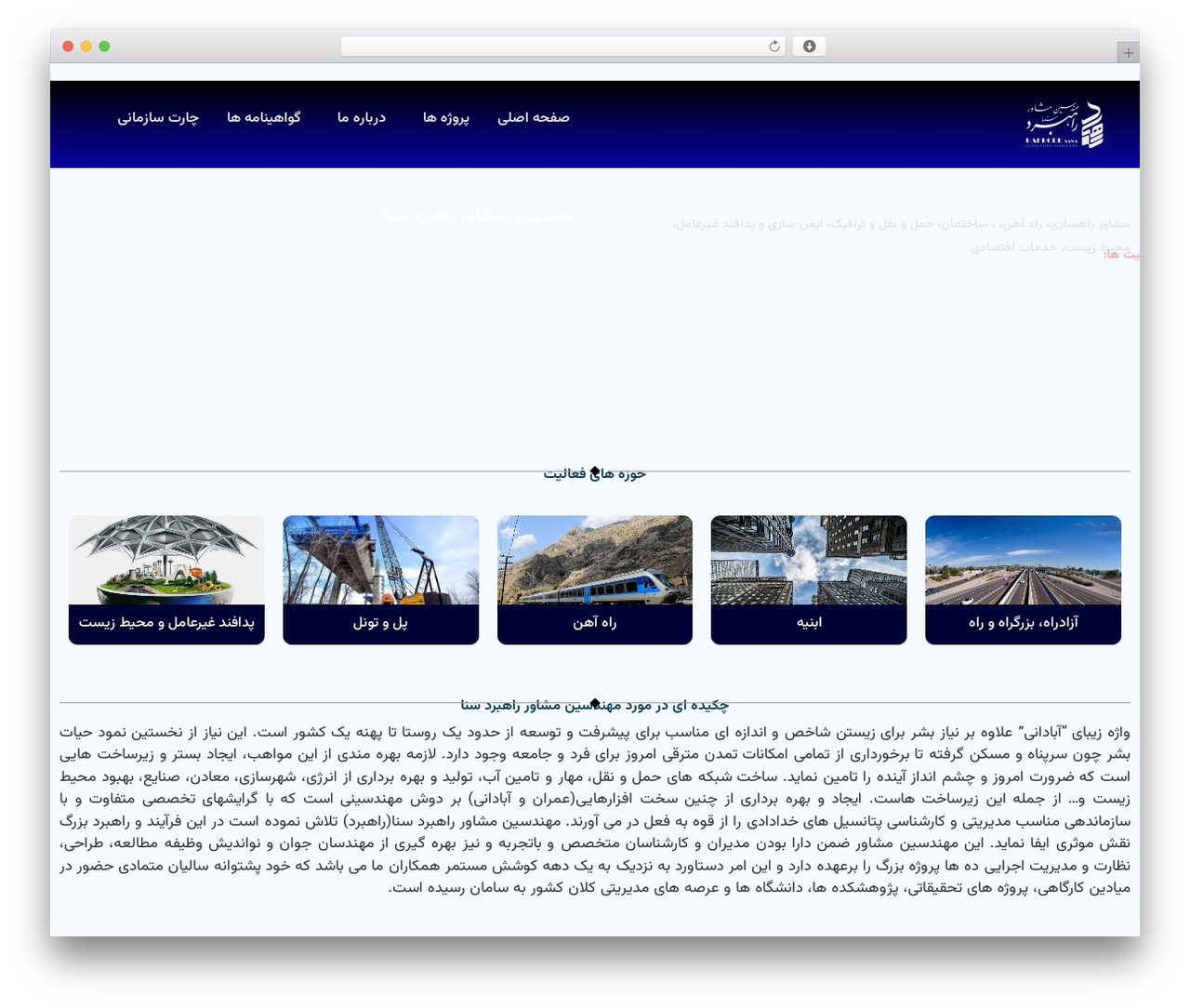Click پدافند غیرعامل و محیط زیست label

(166, 623)
